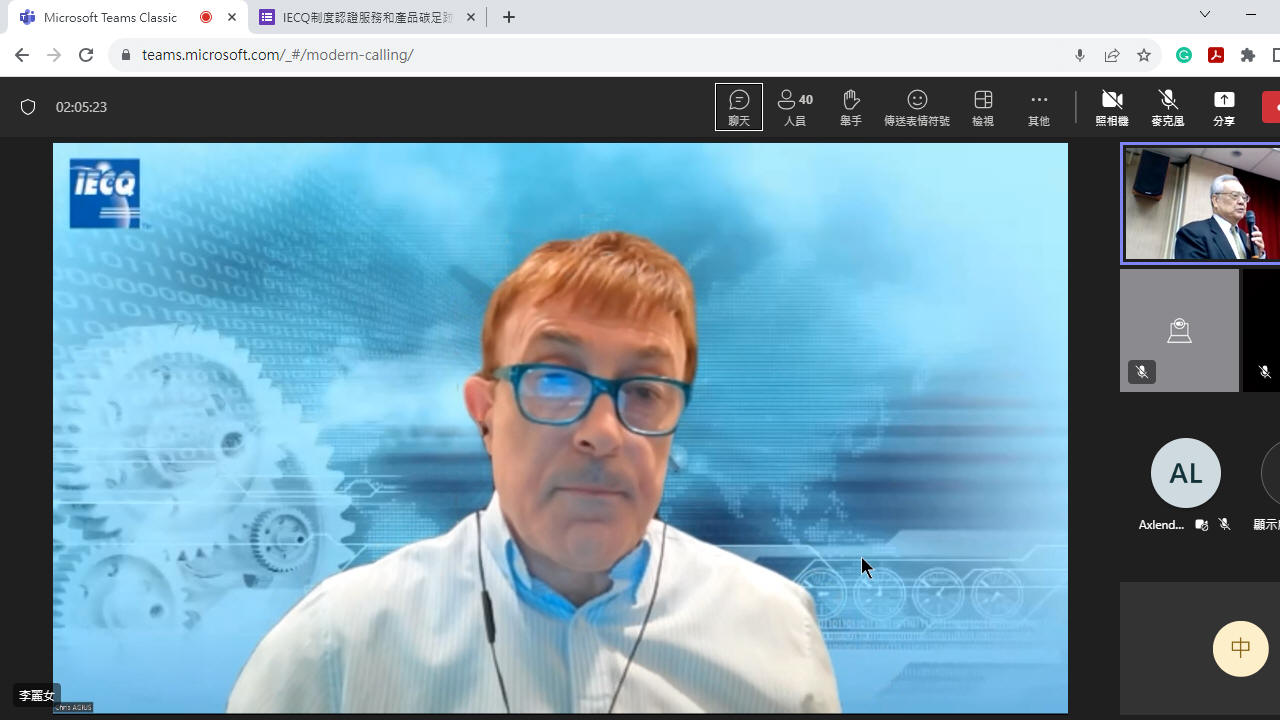
Task: Click the 02:05:23 meeting timer
Action: pyautogui.click(x=81, y=107)
